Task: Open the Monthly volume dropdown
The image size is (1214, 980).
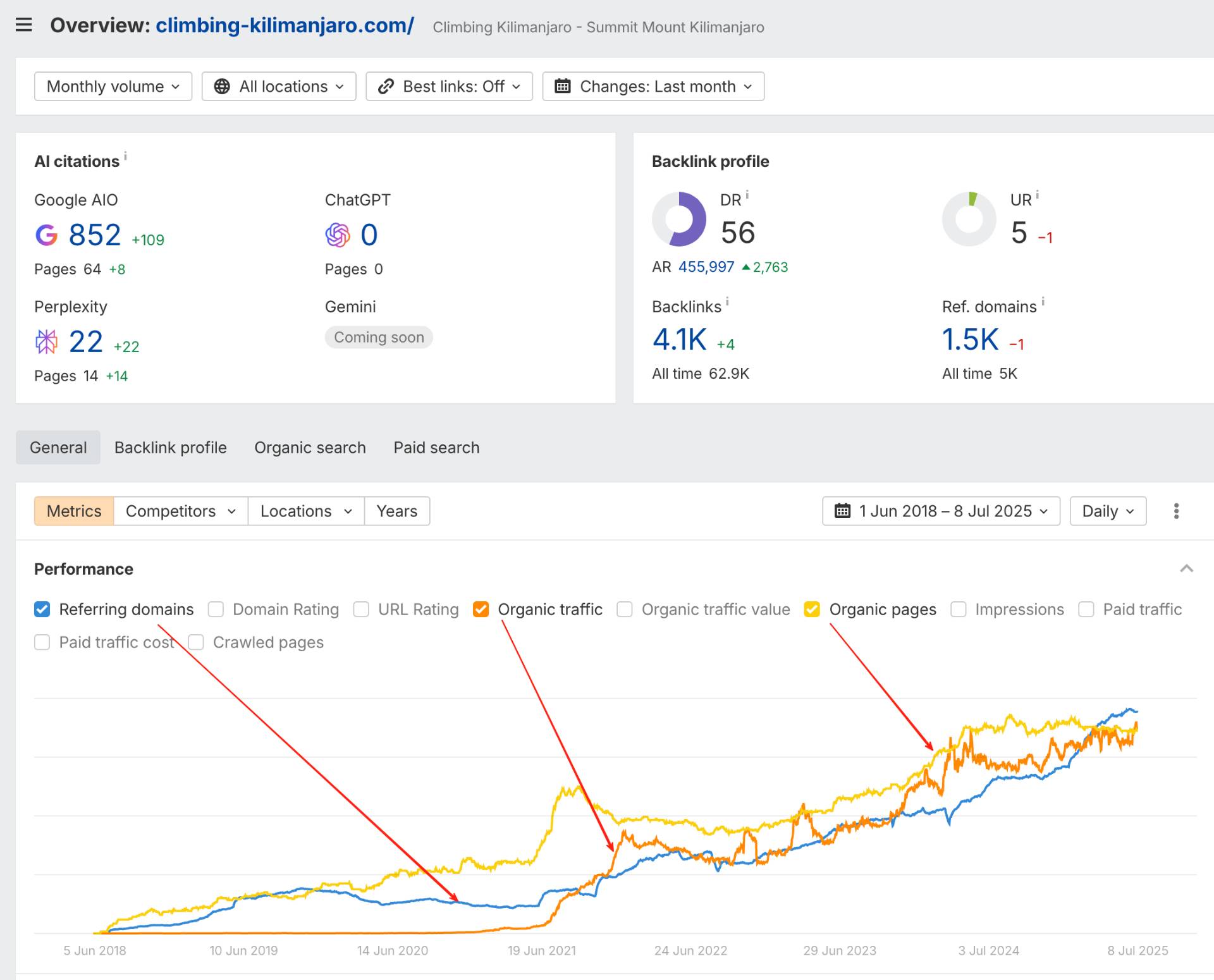Action: 113,86
